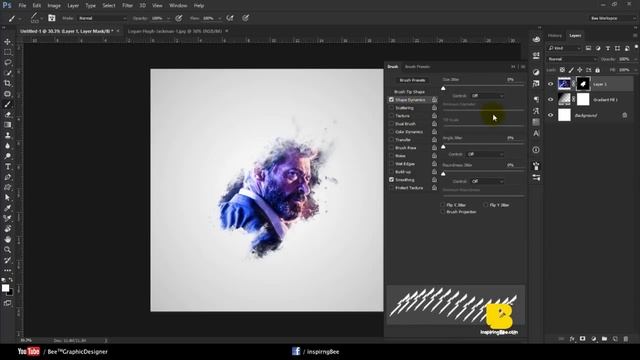Hide the Gradient Fill 1 layer
Viewport: 640px width, 360px height.
[x=551, y=100]
